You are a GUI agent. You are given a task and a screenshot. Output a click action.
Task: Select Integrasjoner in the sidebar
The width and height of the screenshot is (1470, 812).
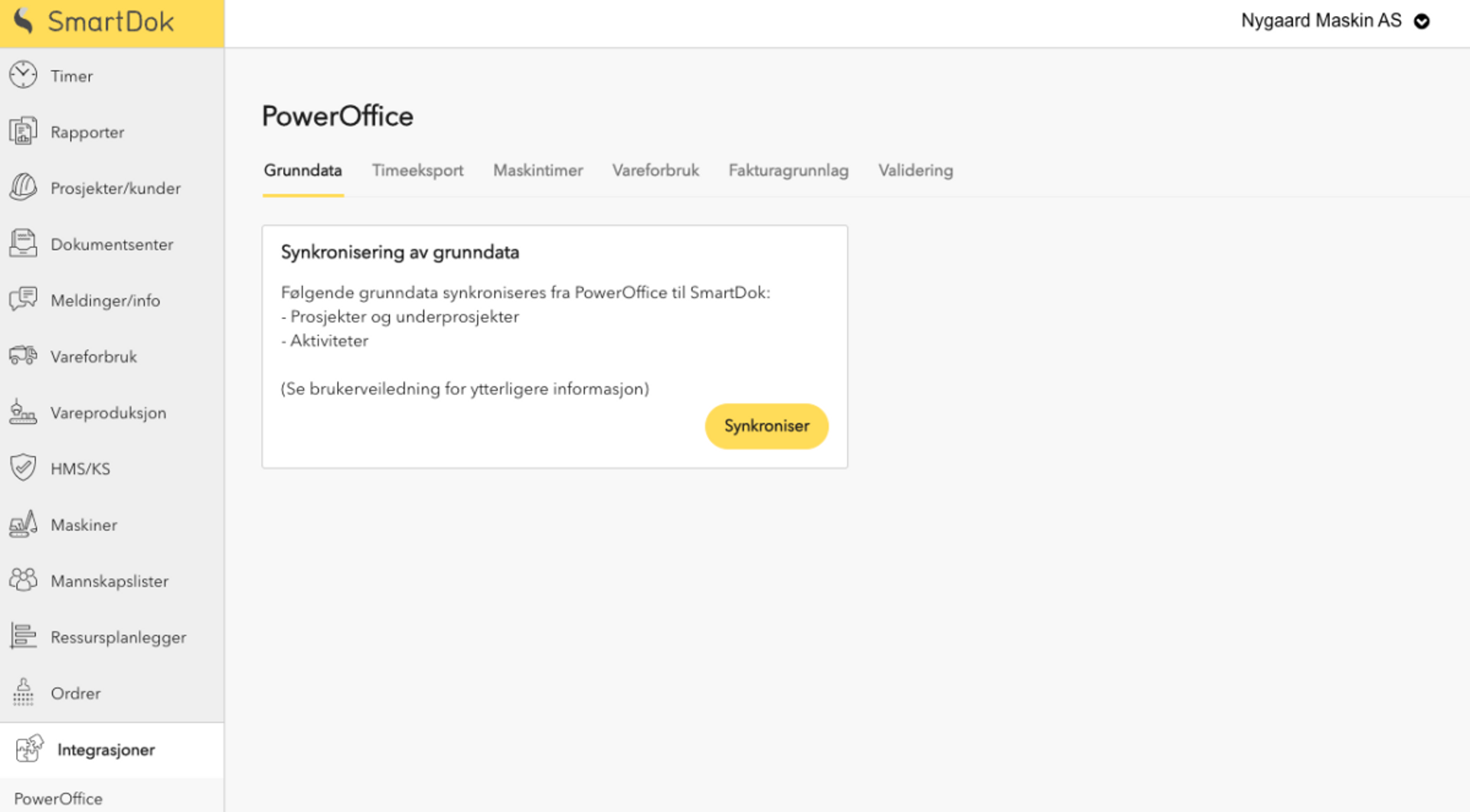coord(112,750)
